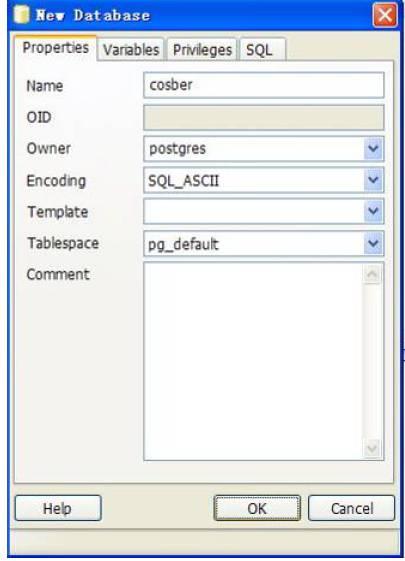Expand the Template dropdown arrow
This screenshot has width=405, height=561.
coord(374,211)
